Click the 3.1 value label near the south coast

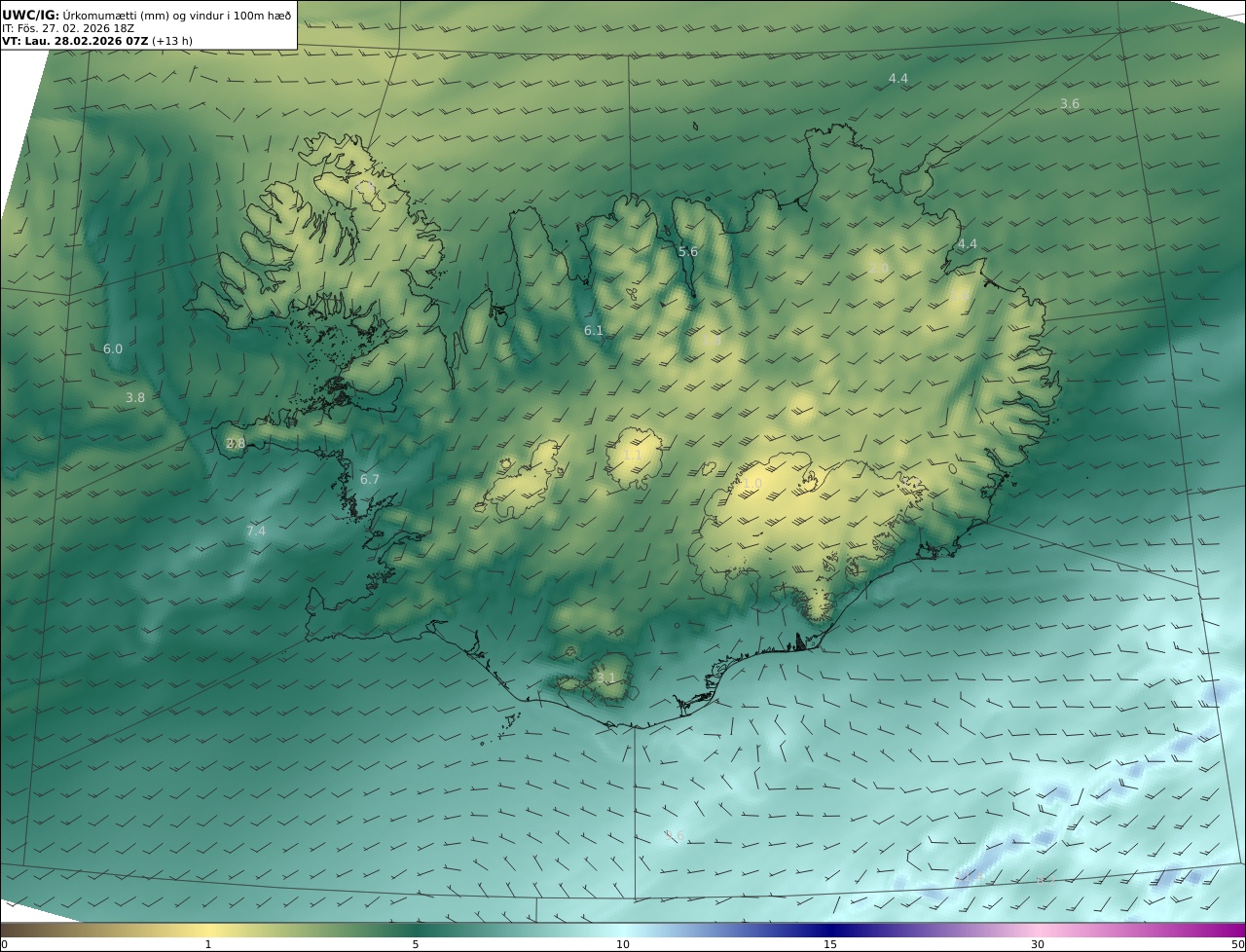[x=605, y=677]
